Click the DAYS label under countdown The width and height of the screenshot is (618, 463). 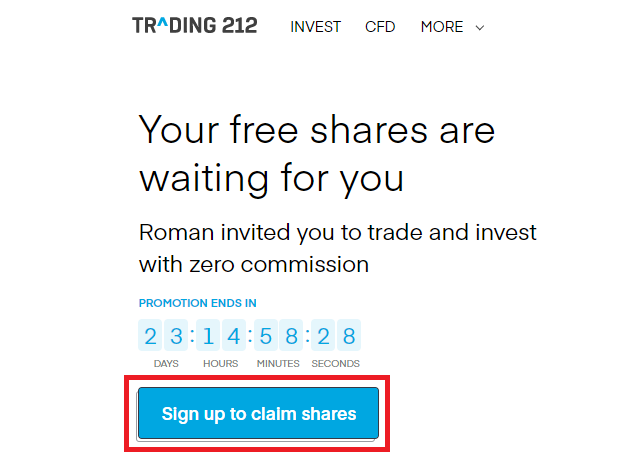pos(166,363)
